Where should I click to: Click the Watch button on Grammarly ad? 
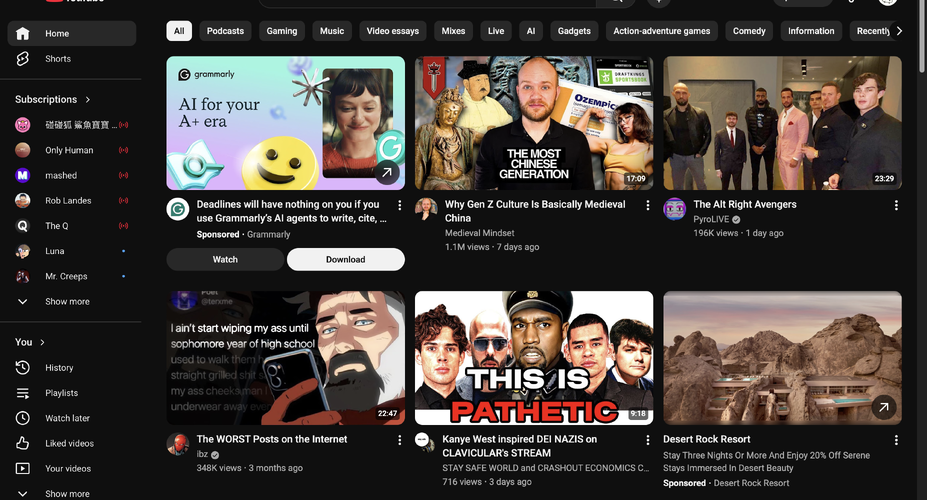pyautogui.click(x=225, y=259)
